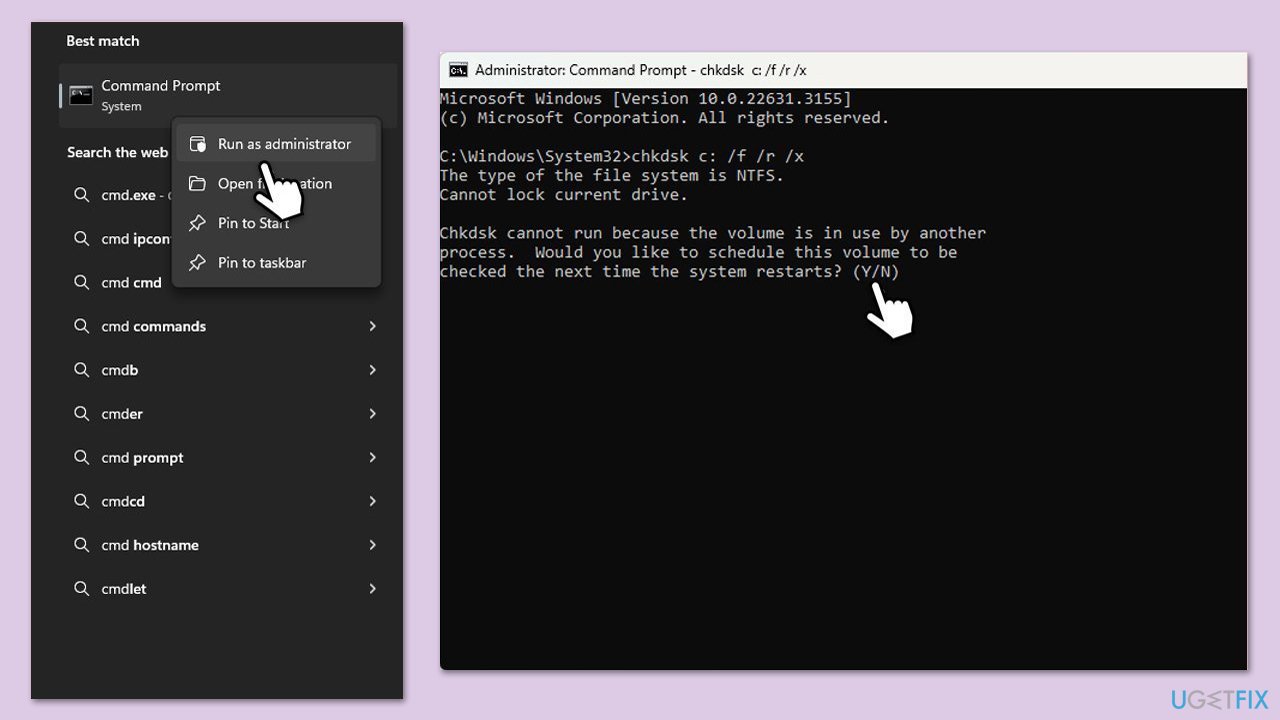Choose Pin to taskbar from context menu
This screenshot has height=720, width=1280.
[x=262, y=263]
